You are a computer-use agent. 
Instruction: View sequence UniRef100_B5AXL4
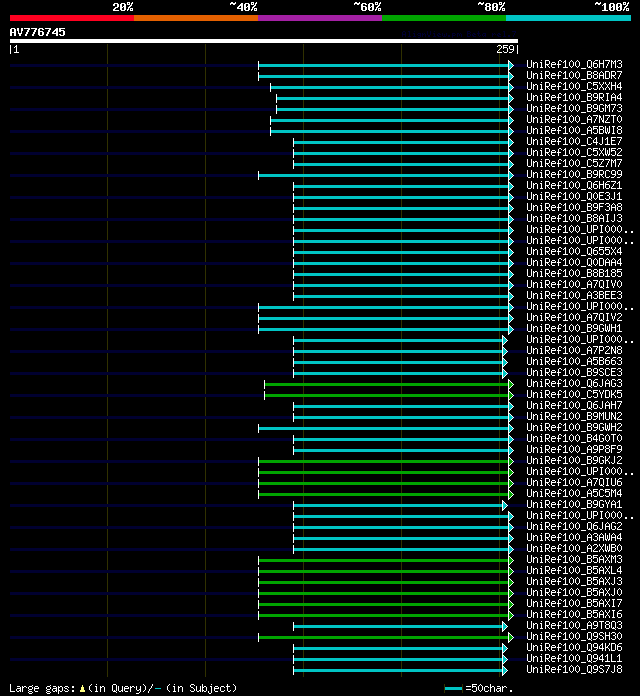point(574,570)
